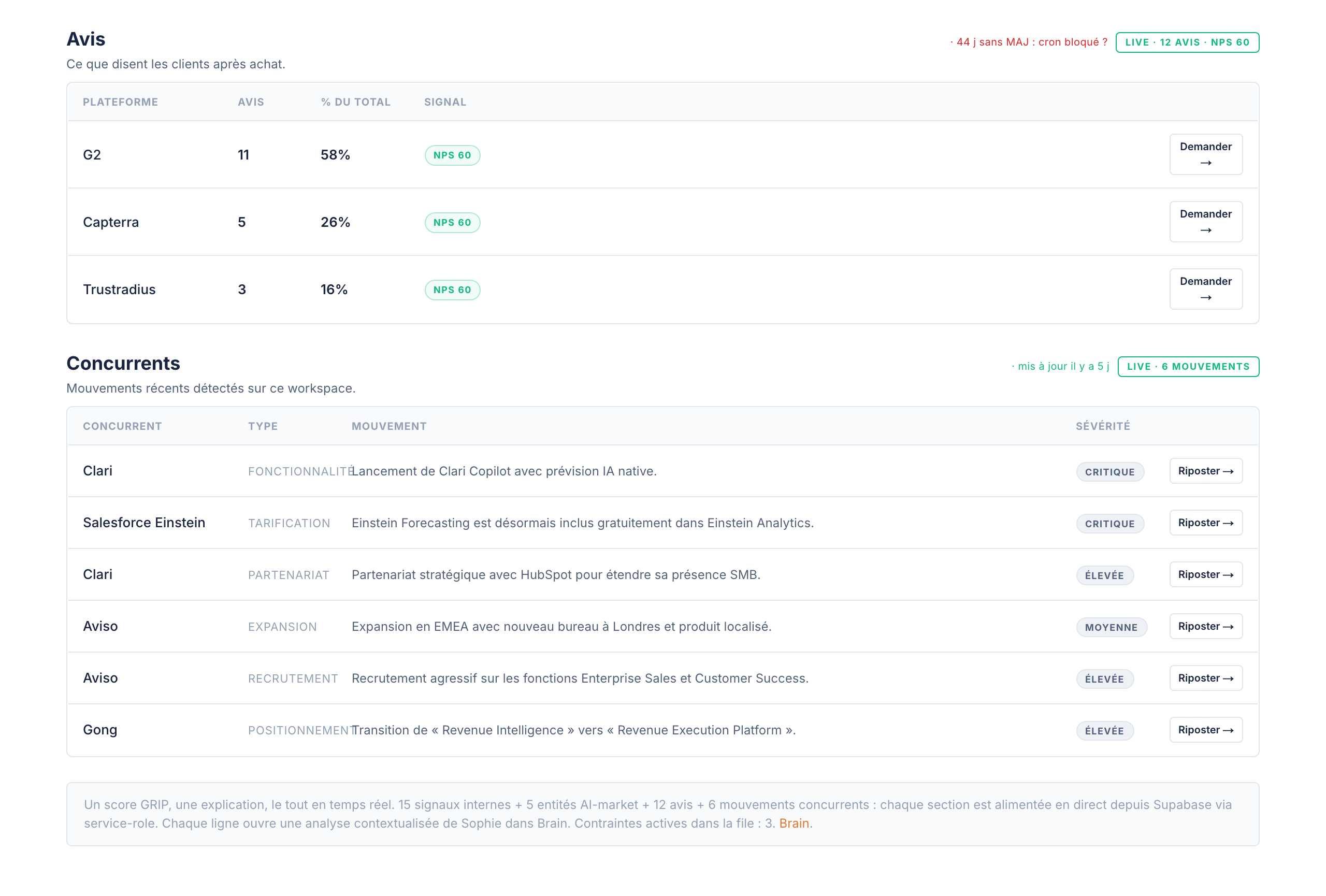Click CONCURRENT column header

[122, 427]
